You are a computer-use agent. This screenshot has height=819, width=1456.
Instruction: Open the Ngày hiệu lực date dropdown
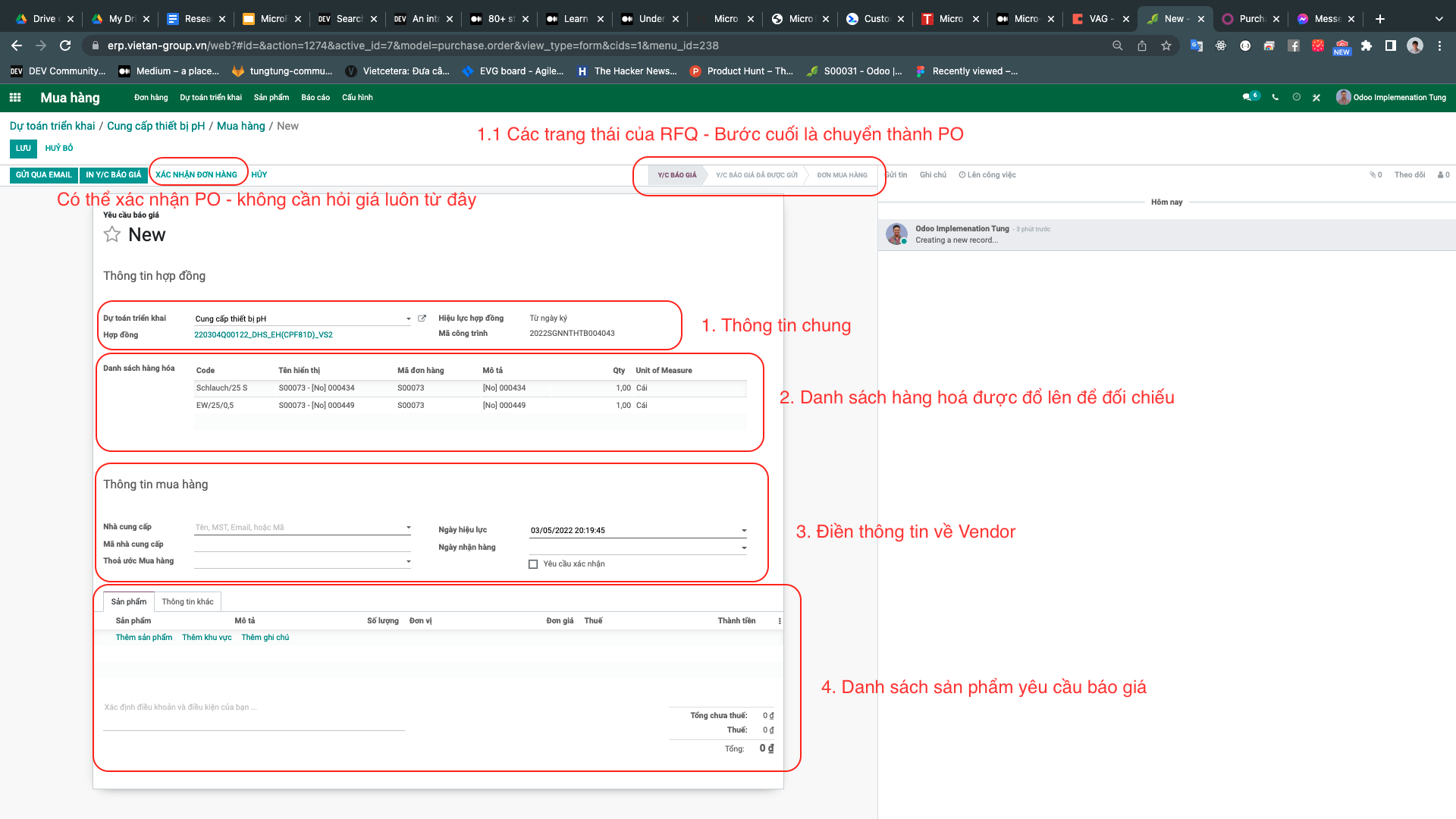pyautogui.click(x=744, y=531)
